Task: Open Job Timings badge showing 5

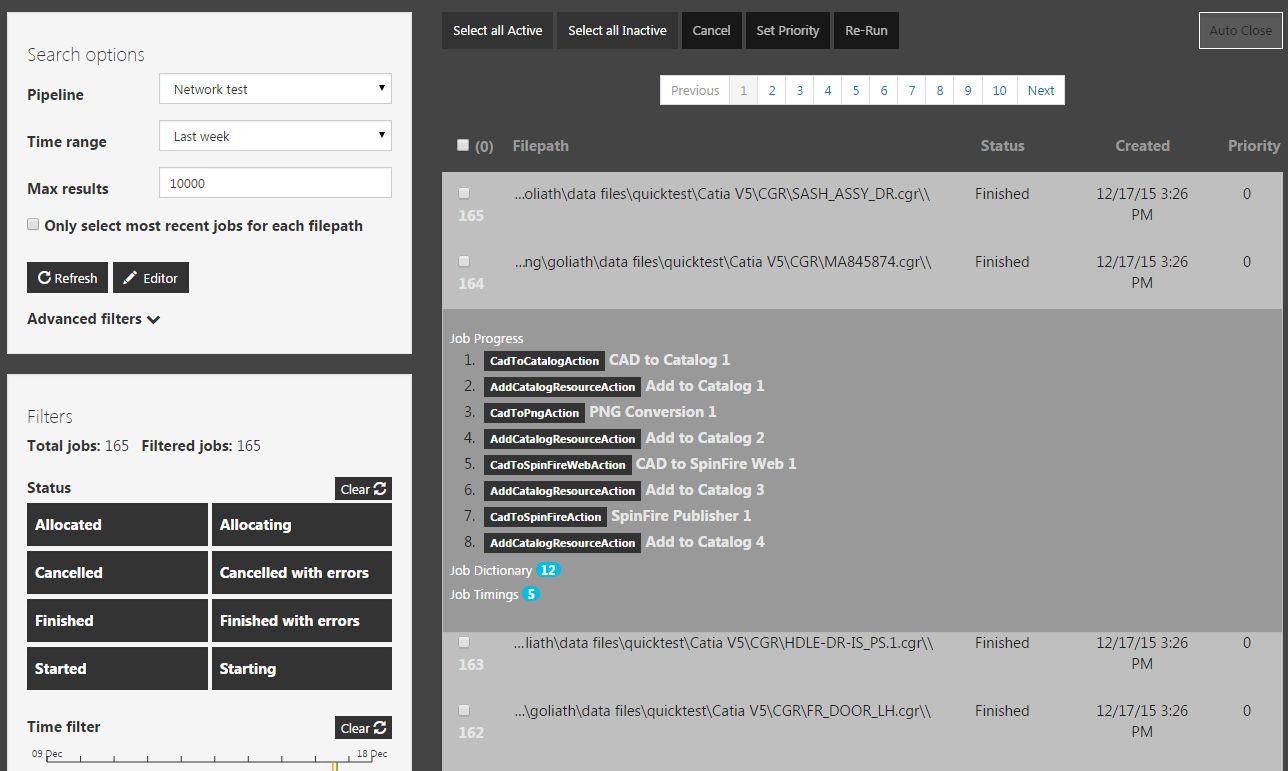Action: [x=531, y=594]
